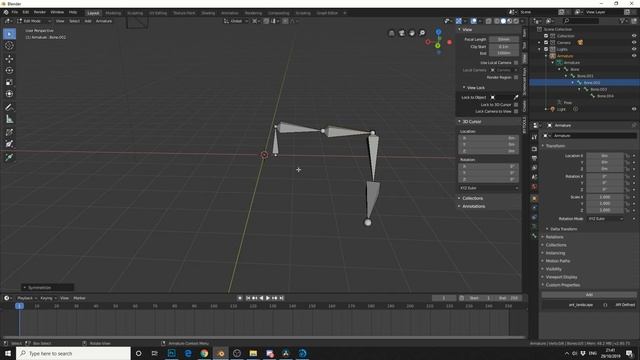Screen dimensions: 640x360
Task: Enable Lock to 3D Cursor checkbox
Action: 516,104
